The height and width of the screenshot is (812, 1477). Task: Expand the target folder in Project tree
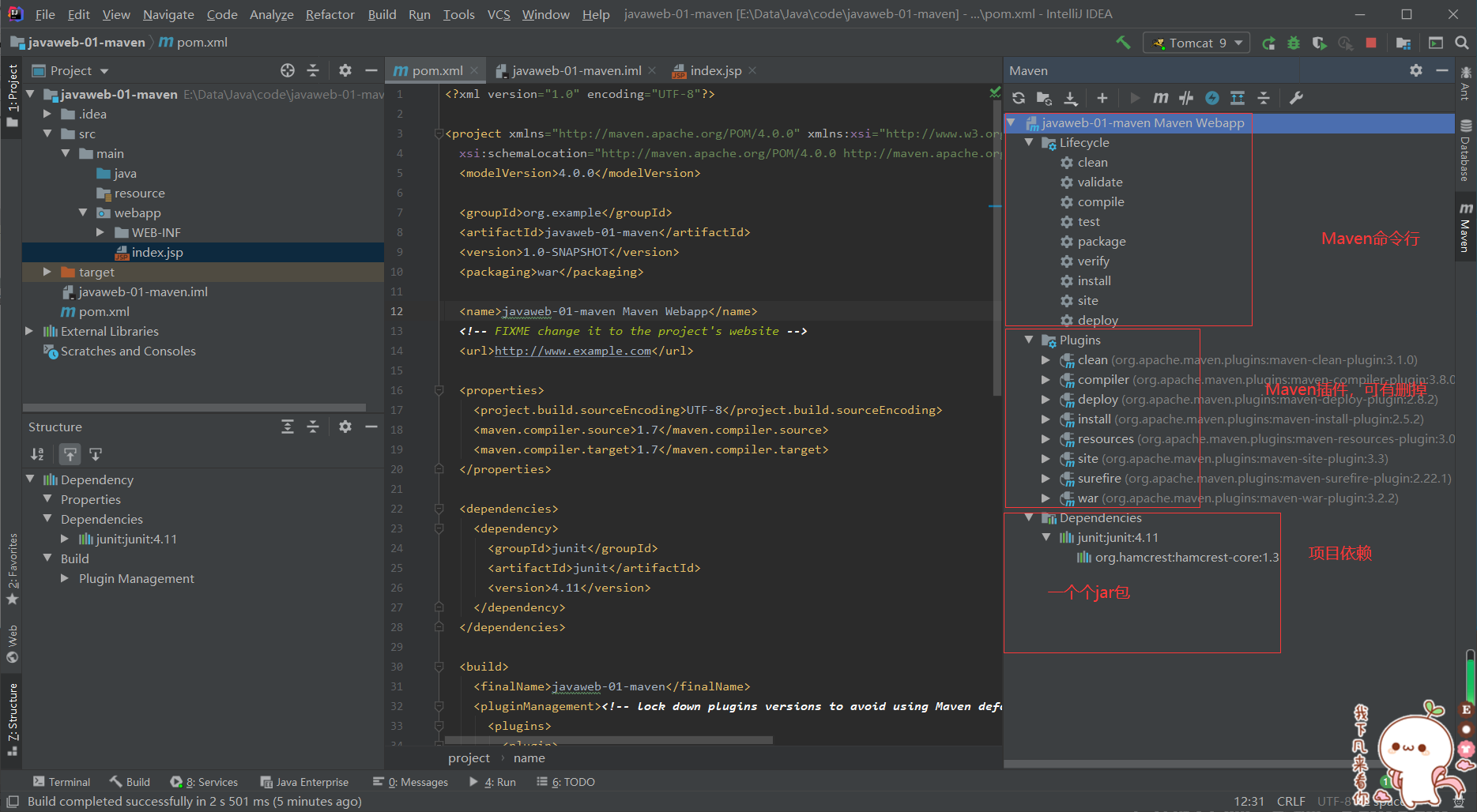tap(47, 272)
